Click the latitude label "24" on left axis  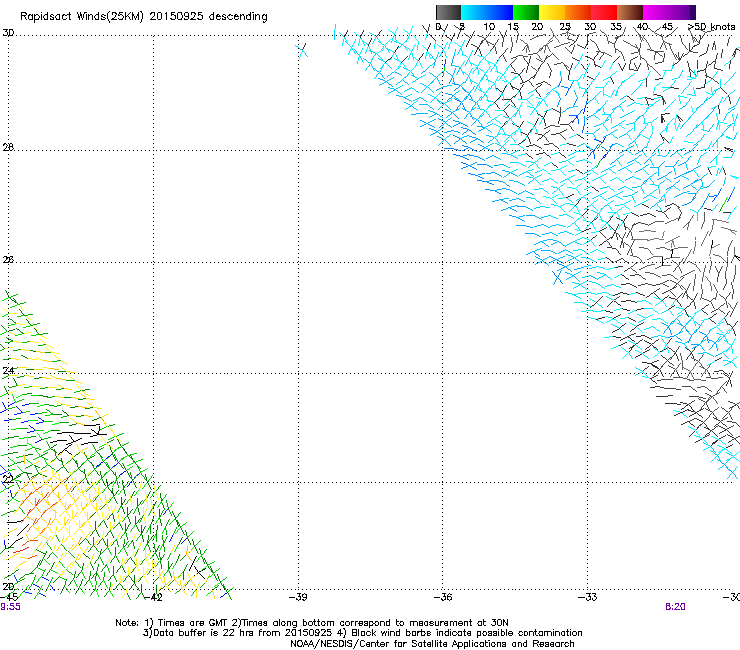8,371
